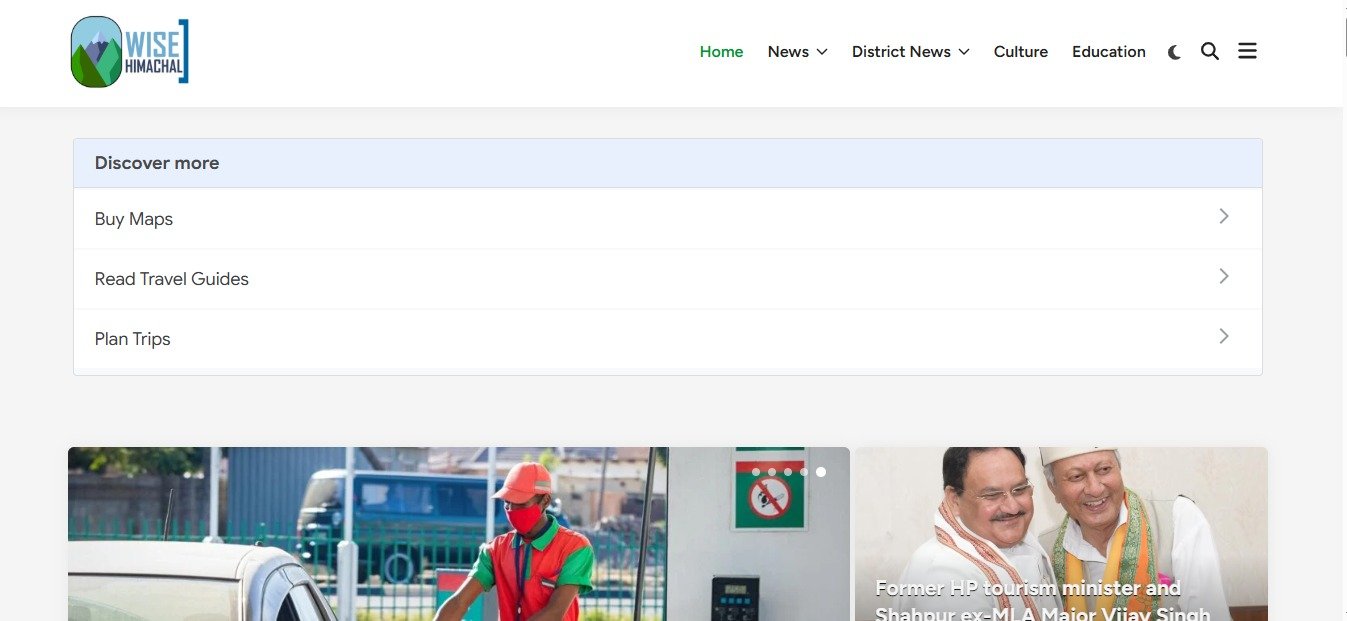Open the Wise Himachal logo homepage
The width and height of the screenshot is (1347, 621).
(130, 52)
